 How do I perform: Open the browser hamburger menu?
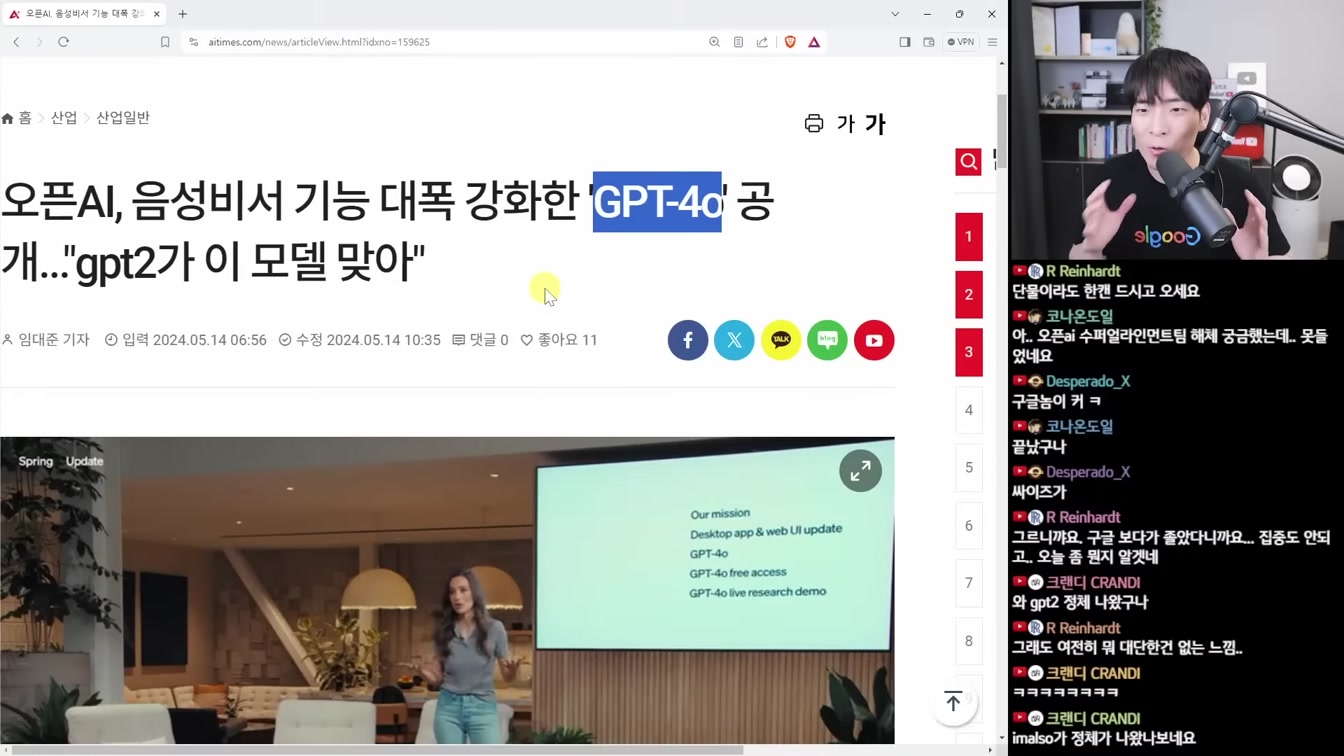tap(992, 42)
